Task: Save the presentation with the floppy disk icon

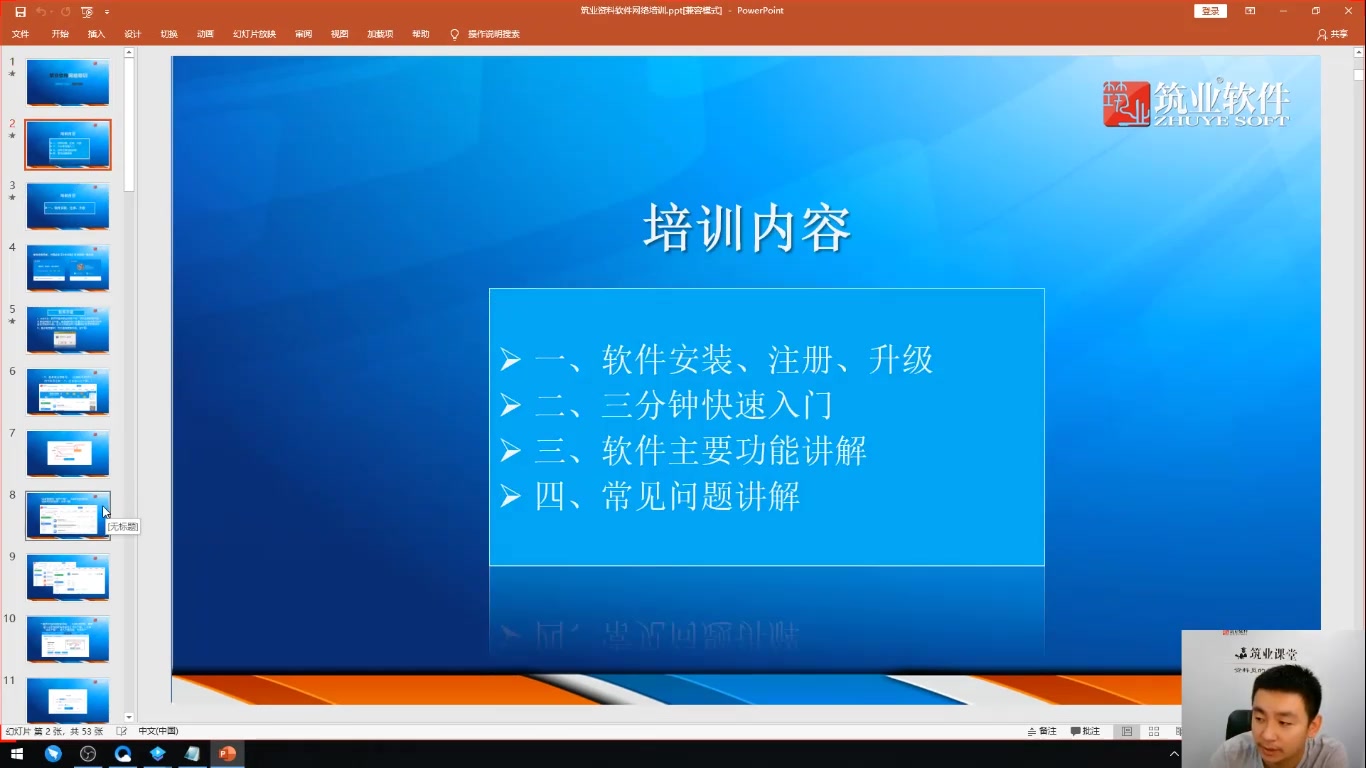Action: click(x=20, y=11)
